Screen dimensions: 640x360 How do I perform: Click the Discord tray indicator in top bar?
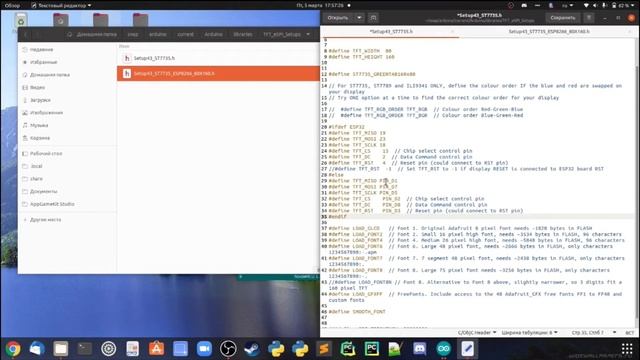pyautogui.click(x=524, y=5)
